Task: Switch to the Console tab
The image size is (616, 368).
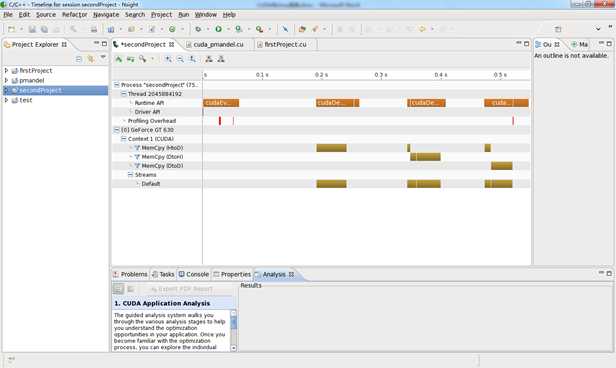Action: point(194,274)
